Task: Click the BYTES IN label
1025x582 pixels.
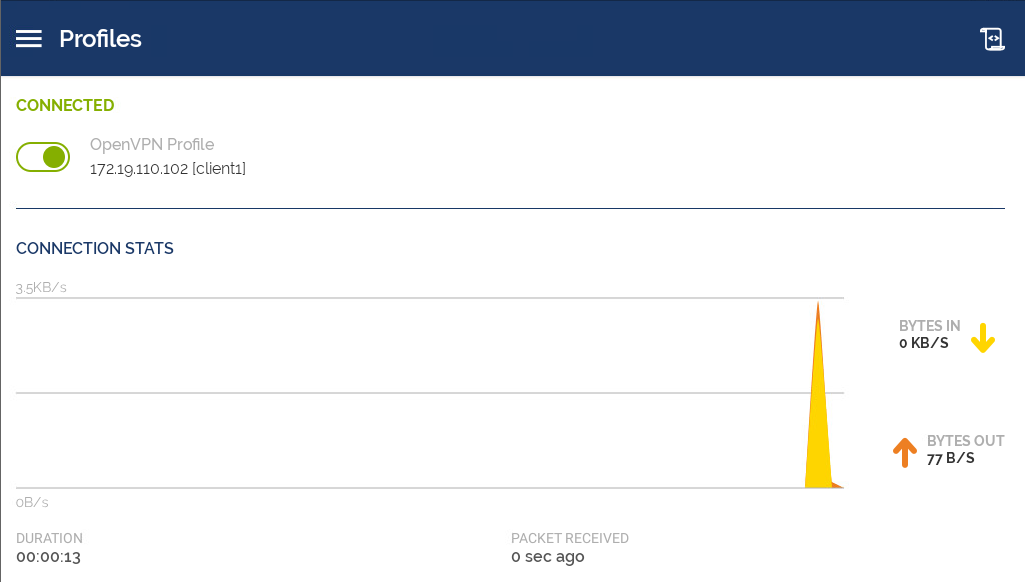Action: coord(929,326)
